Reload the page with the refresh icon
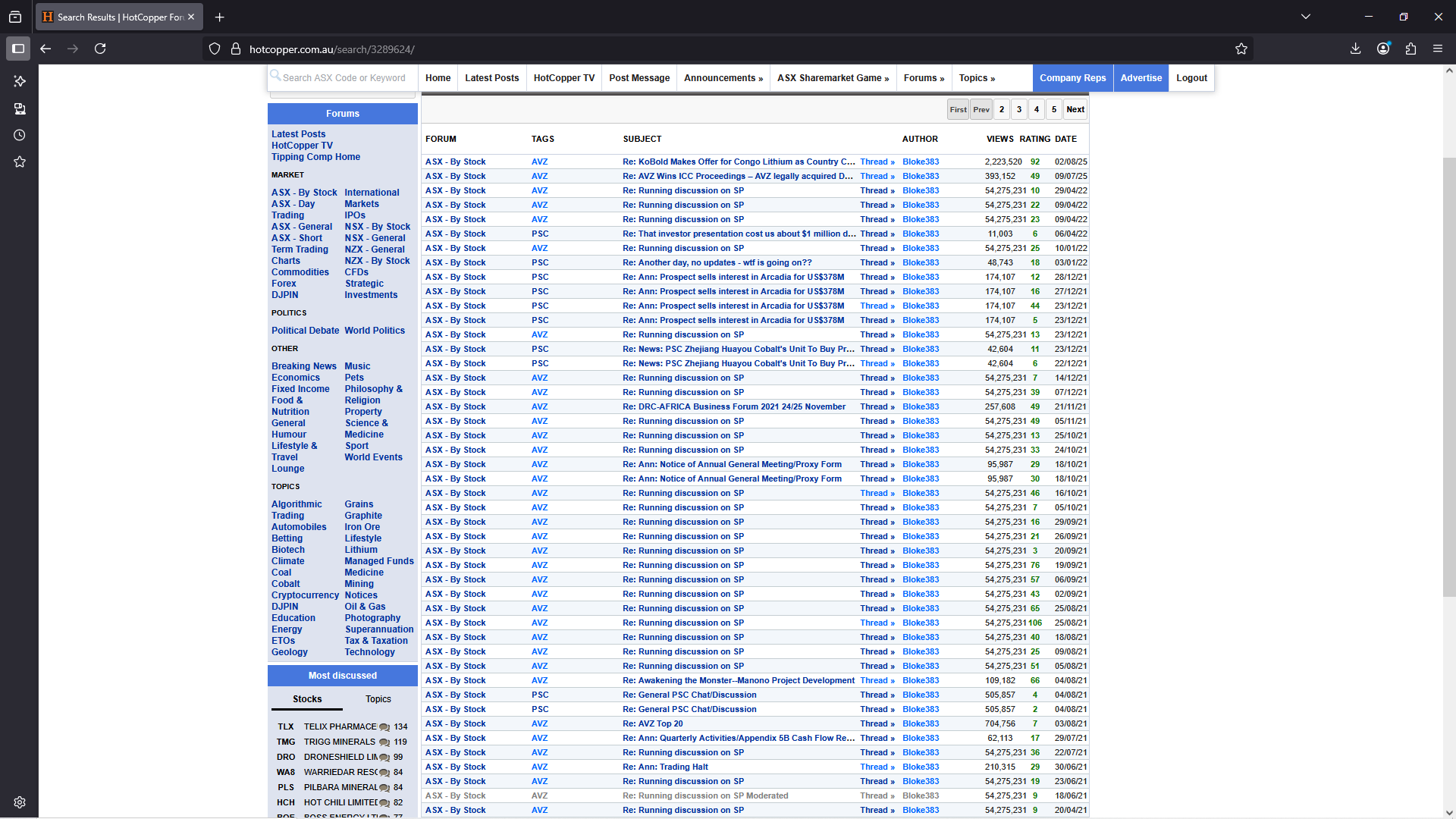The image size is (1456, 819). point(100,49)
